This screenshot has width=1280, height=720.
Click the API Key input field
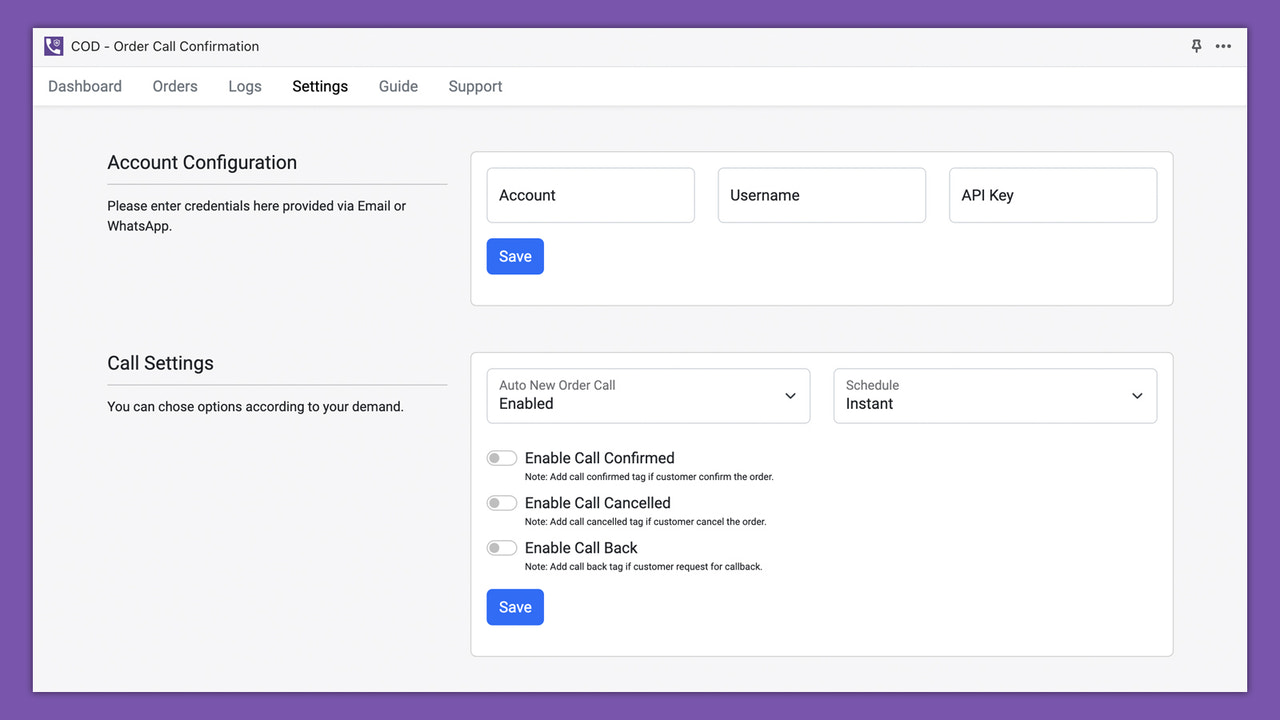click(1052, 195)
